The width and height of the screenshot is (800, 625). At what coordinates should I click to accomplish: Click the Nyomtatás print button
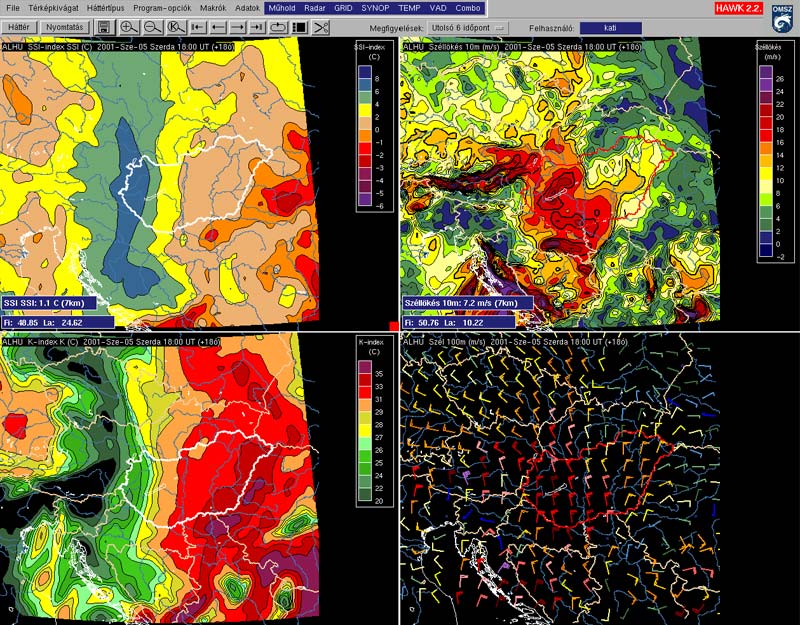click(x=64, y=27)
